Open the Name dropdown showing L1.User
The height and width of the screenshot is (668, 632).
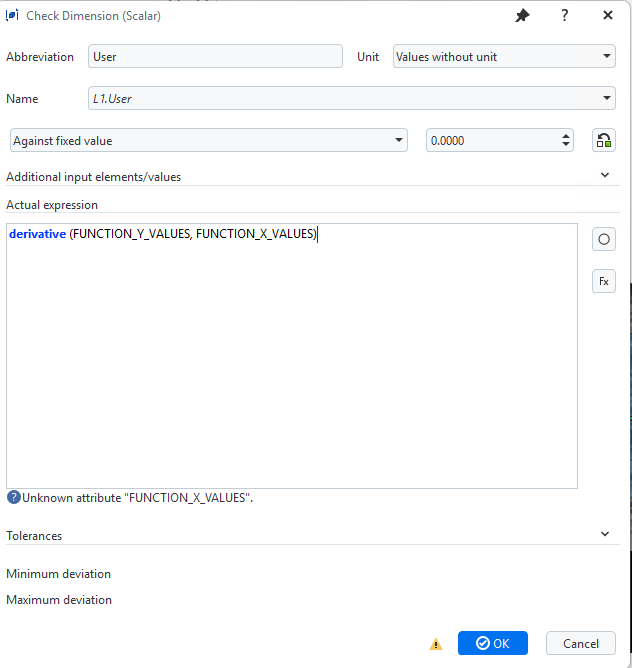[351, 99]
